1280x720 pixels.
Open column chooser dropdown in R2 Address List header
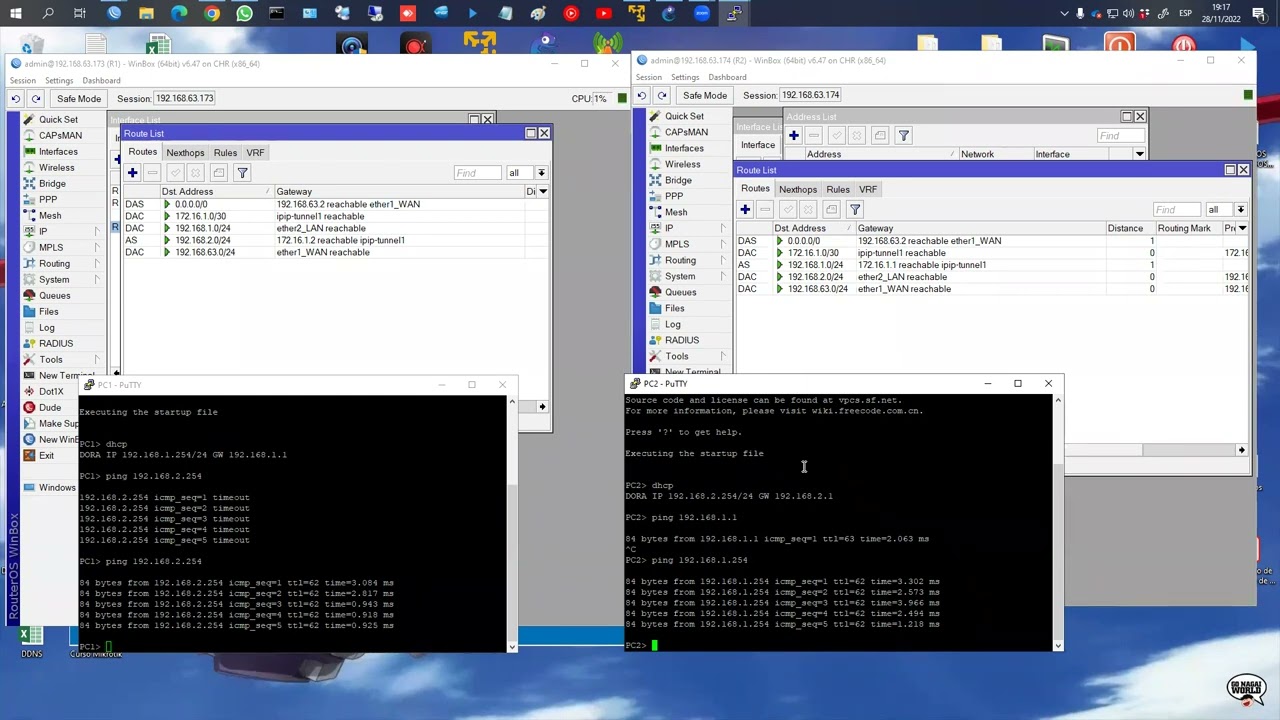1139,155
